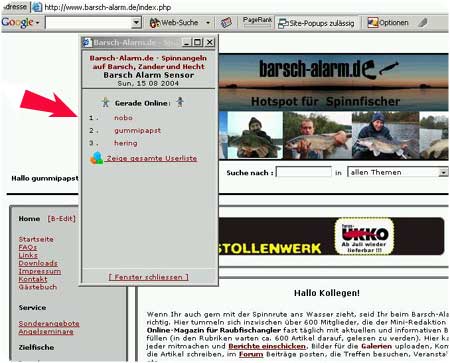Image resolution: width=450 pixels, height=363 pixels.
Task: Open the Gästebuch menu link
Action: (x=38, y=287)
